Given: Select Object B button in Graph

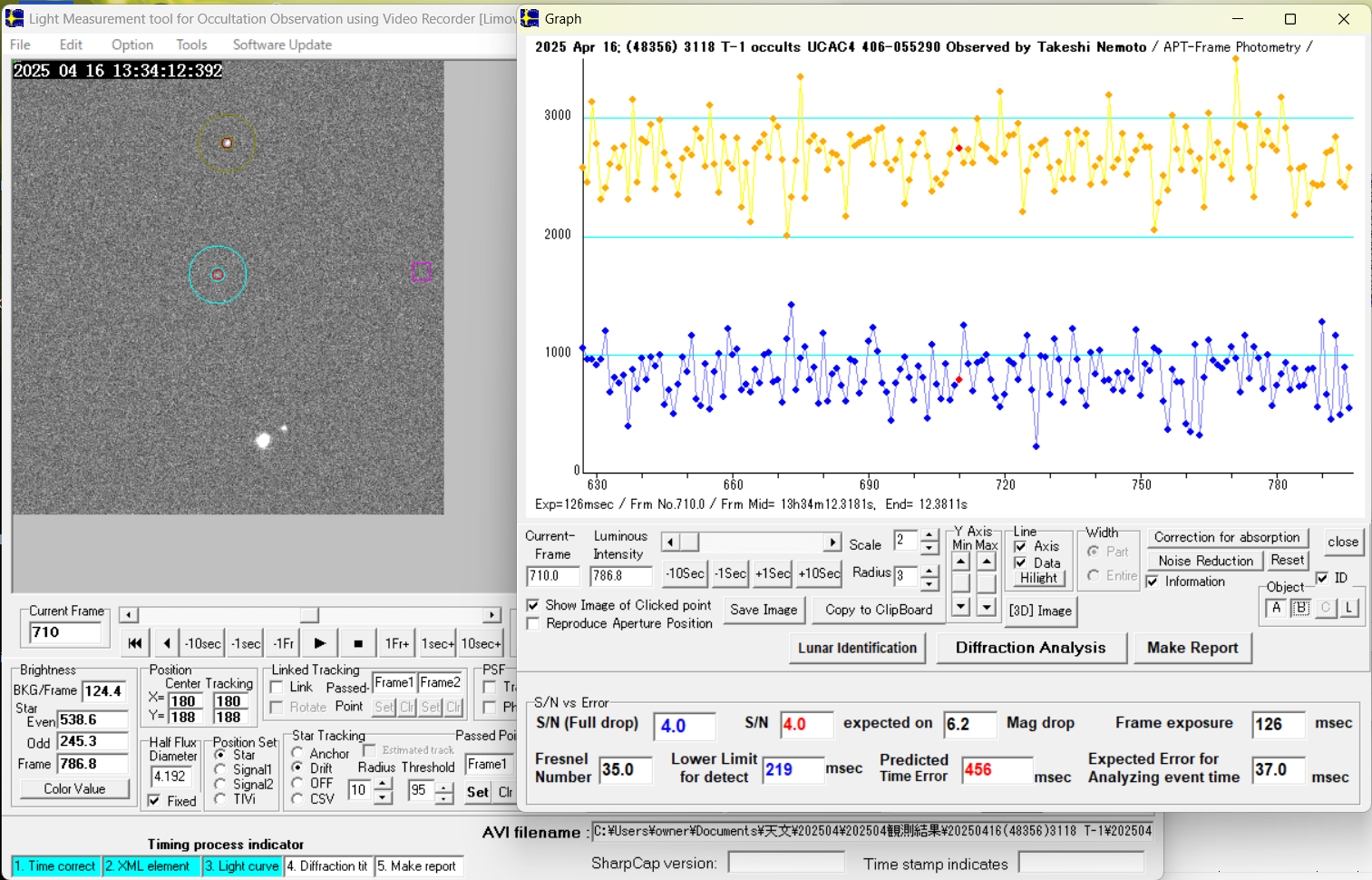Looking at the screenshot, I should coord(1300,608).
